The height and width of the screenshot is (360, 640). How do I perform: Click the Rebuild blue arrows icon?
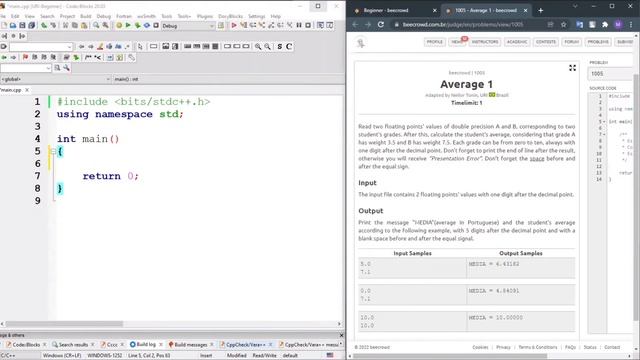(x=147, y=25)
